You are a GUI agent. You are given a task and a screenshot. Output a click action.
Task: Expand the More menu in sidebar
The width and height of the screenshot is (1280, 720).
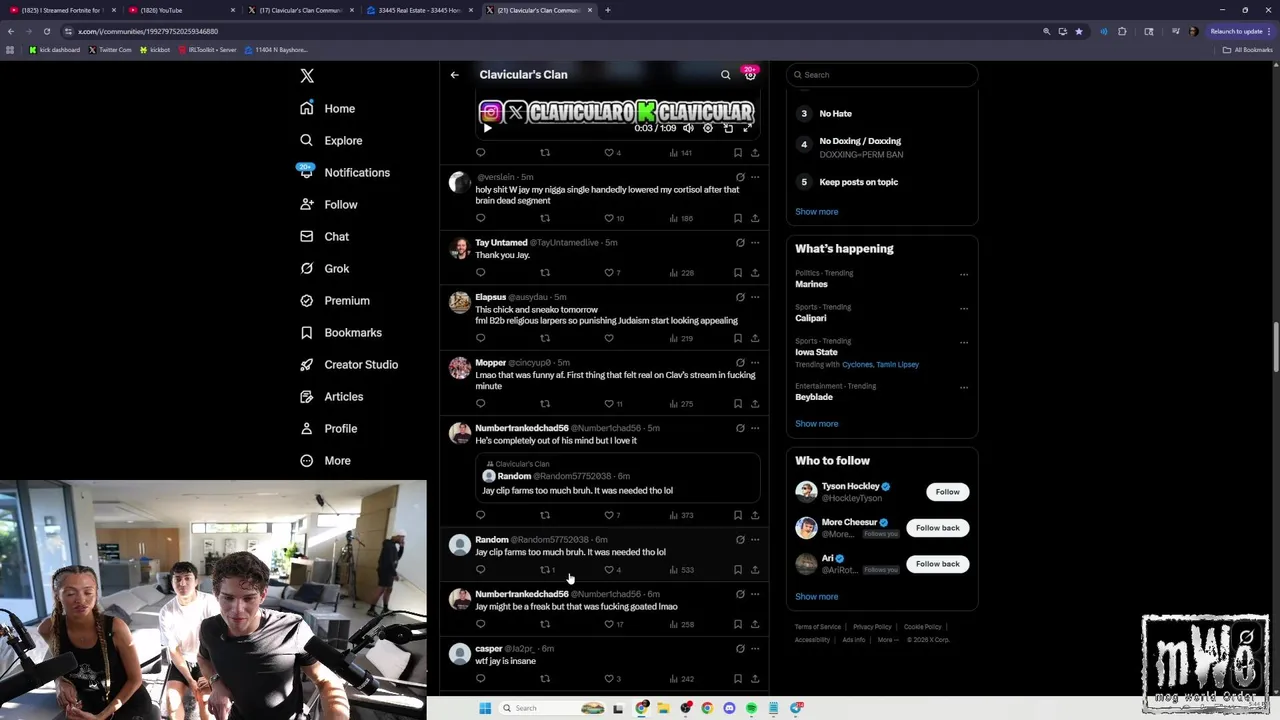pyautogui.click(x=325, y=461)
